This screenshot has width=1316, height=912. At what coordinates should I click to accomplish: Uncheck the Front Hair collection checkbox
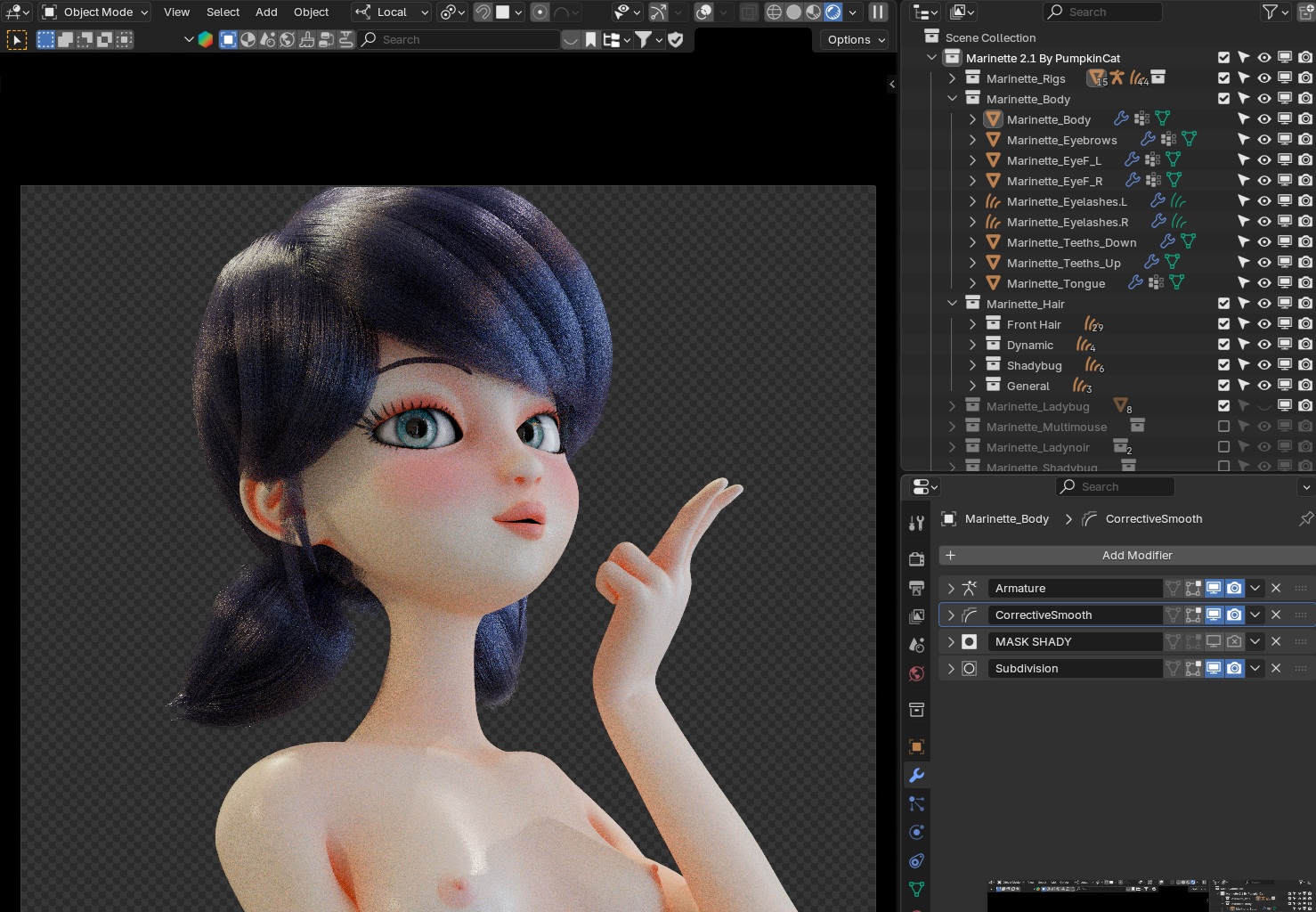tap(1223, 324)
